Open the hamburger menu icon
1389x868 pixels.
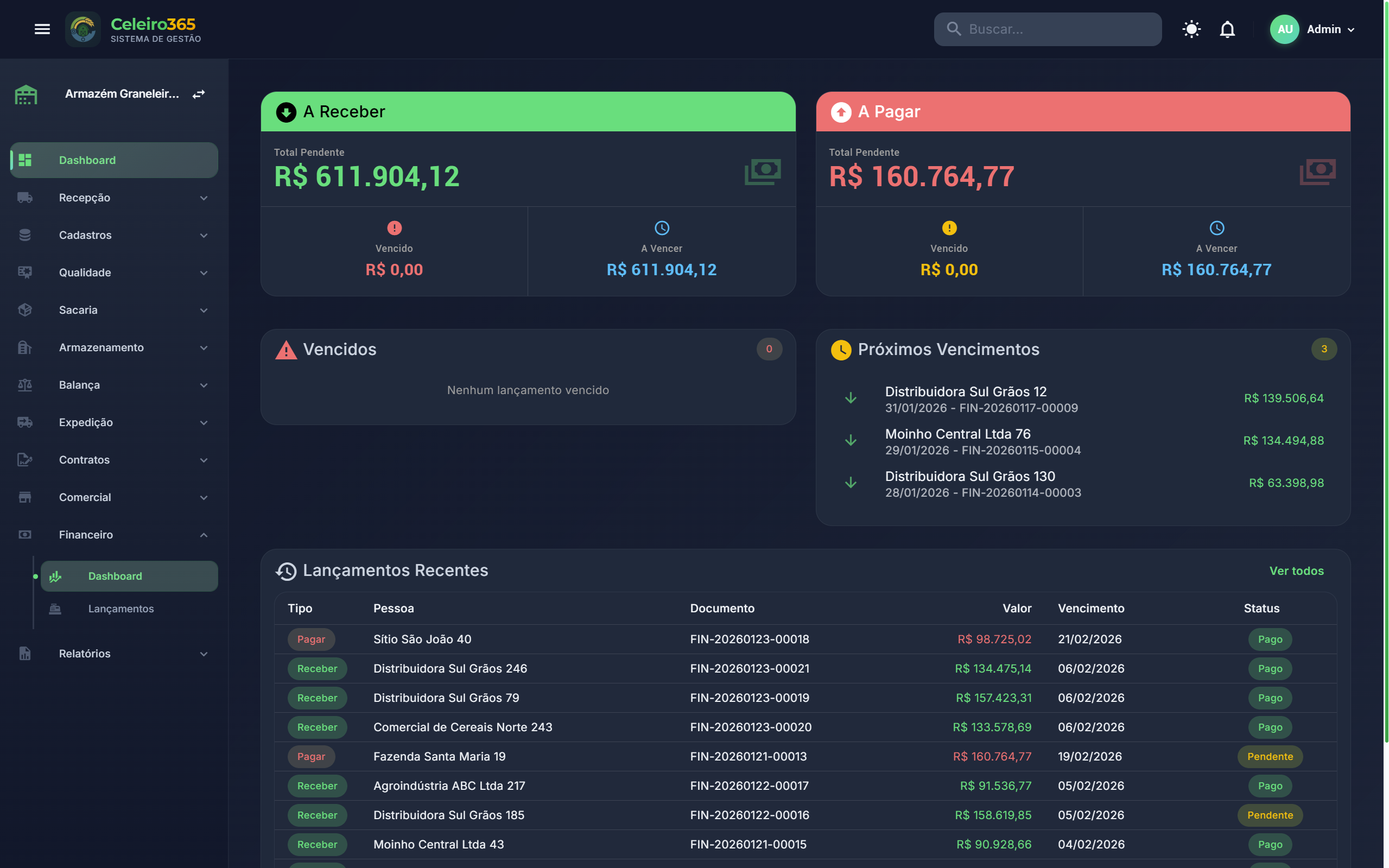[x=42, y=29]
